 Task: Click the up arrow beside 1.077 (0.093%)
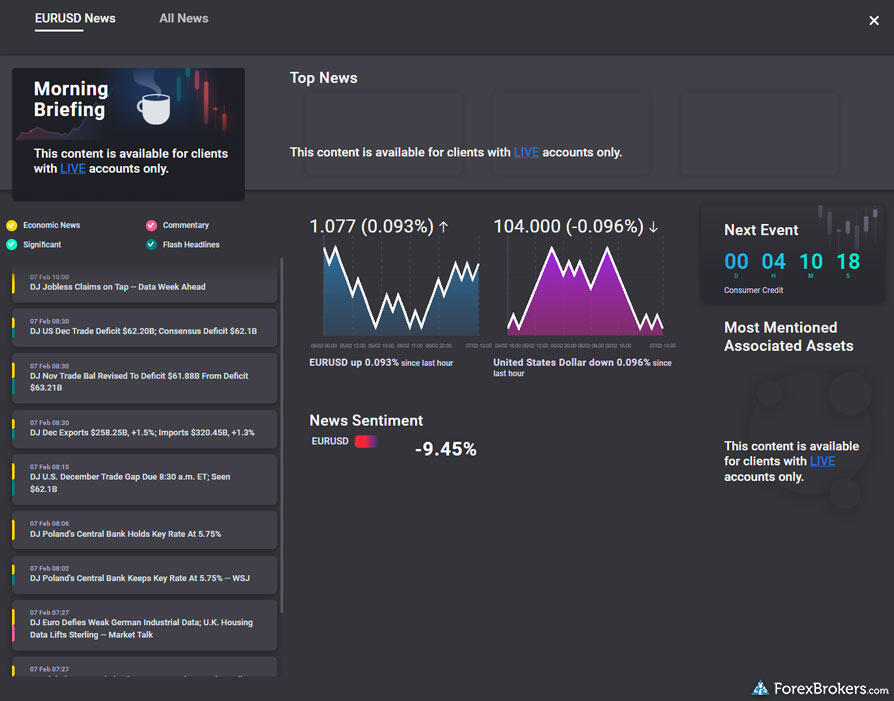(444, 227)
